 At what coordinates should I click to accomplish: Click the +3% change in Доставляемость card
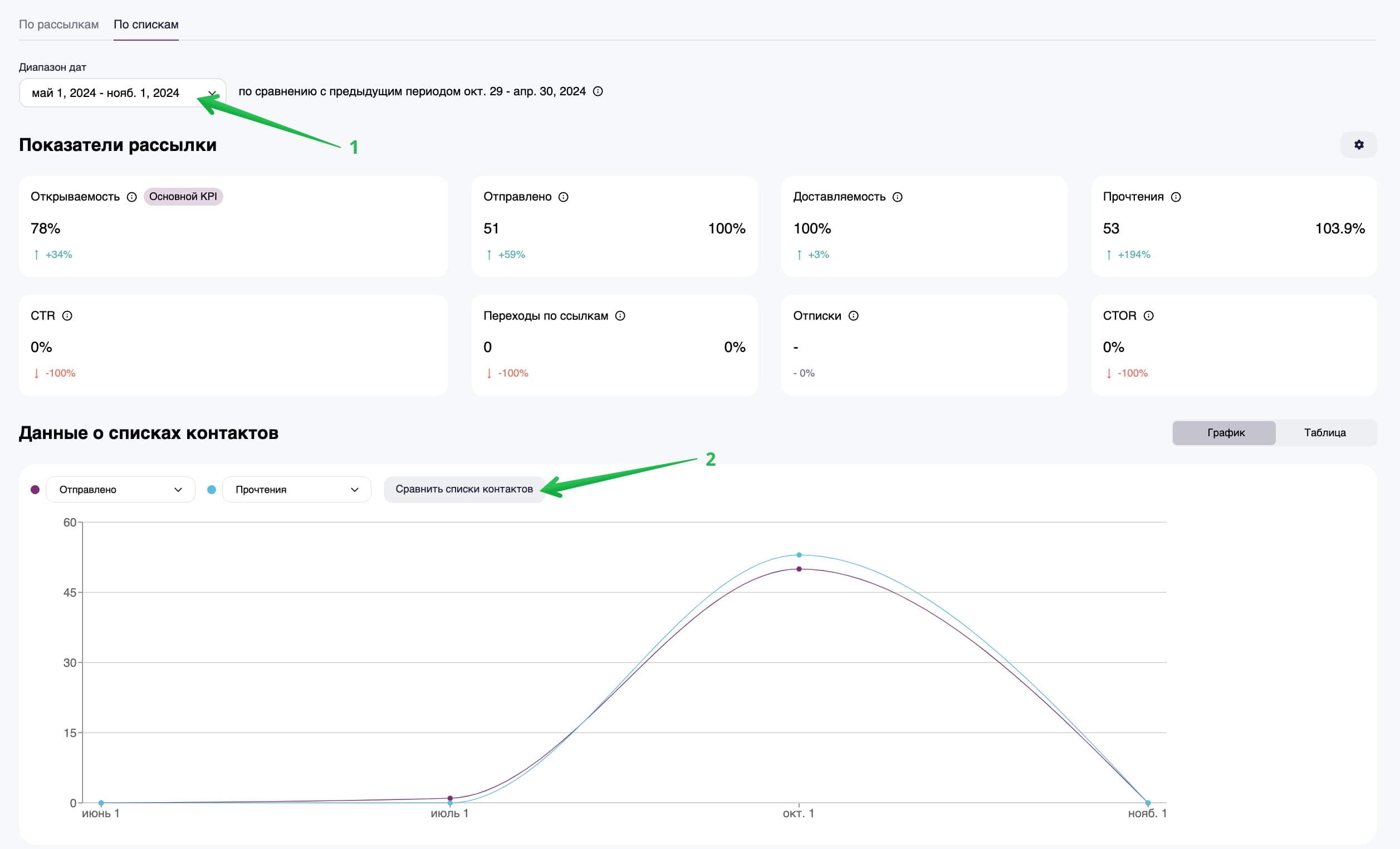coord(812,255)
